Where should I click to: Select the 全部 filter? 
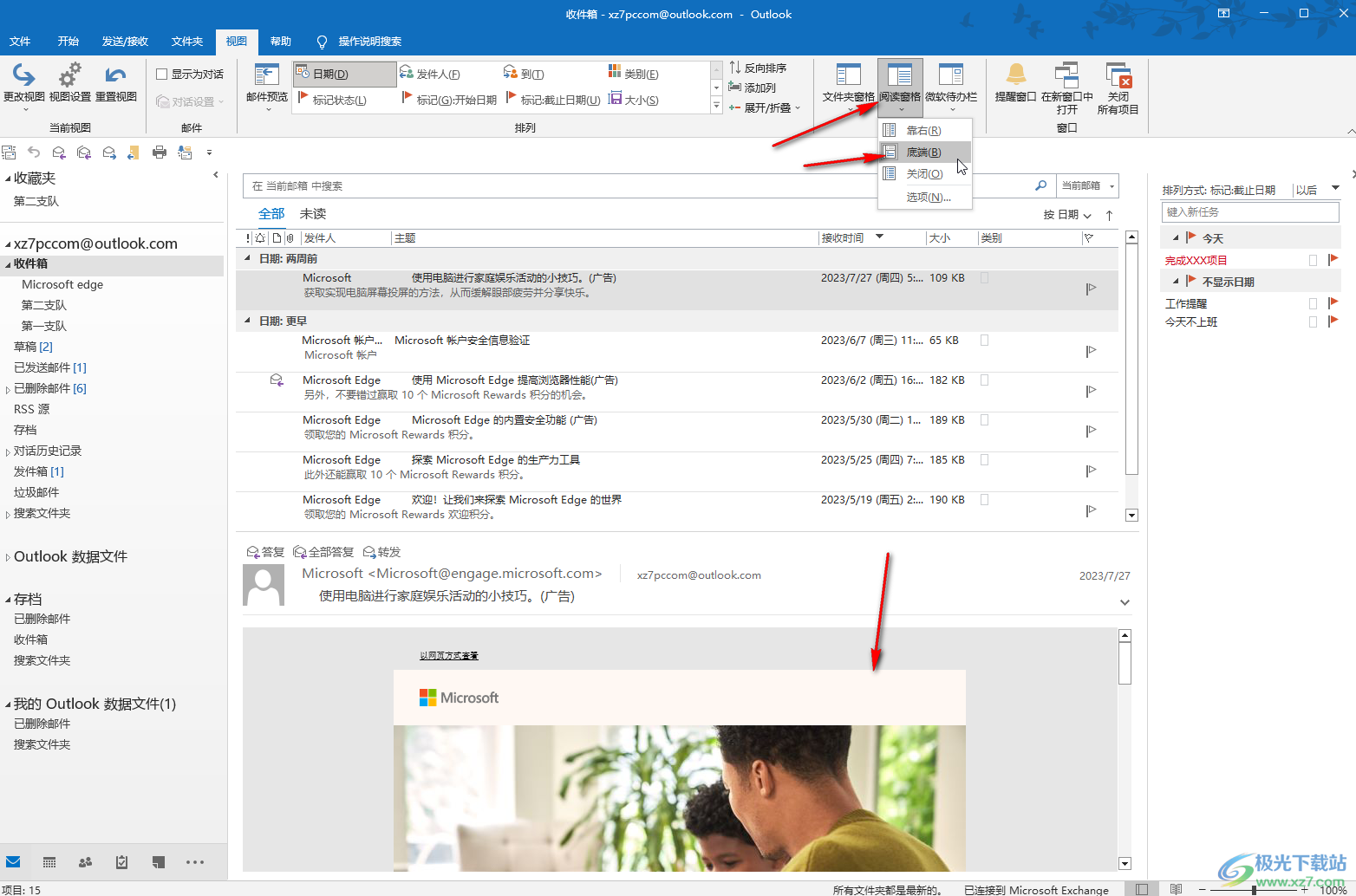[271, 213]
